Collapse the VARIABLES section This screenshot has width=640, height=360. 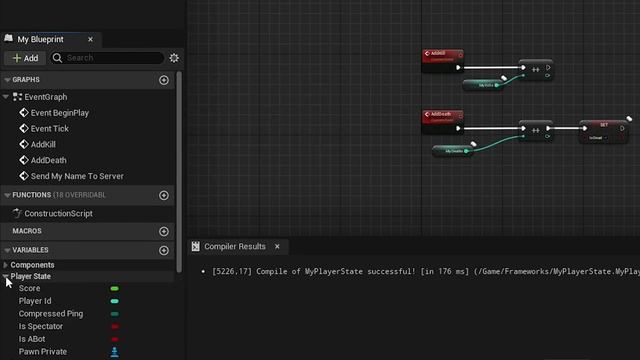coord(7,250)
